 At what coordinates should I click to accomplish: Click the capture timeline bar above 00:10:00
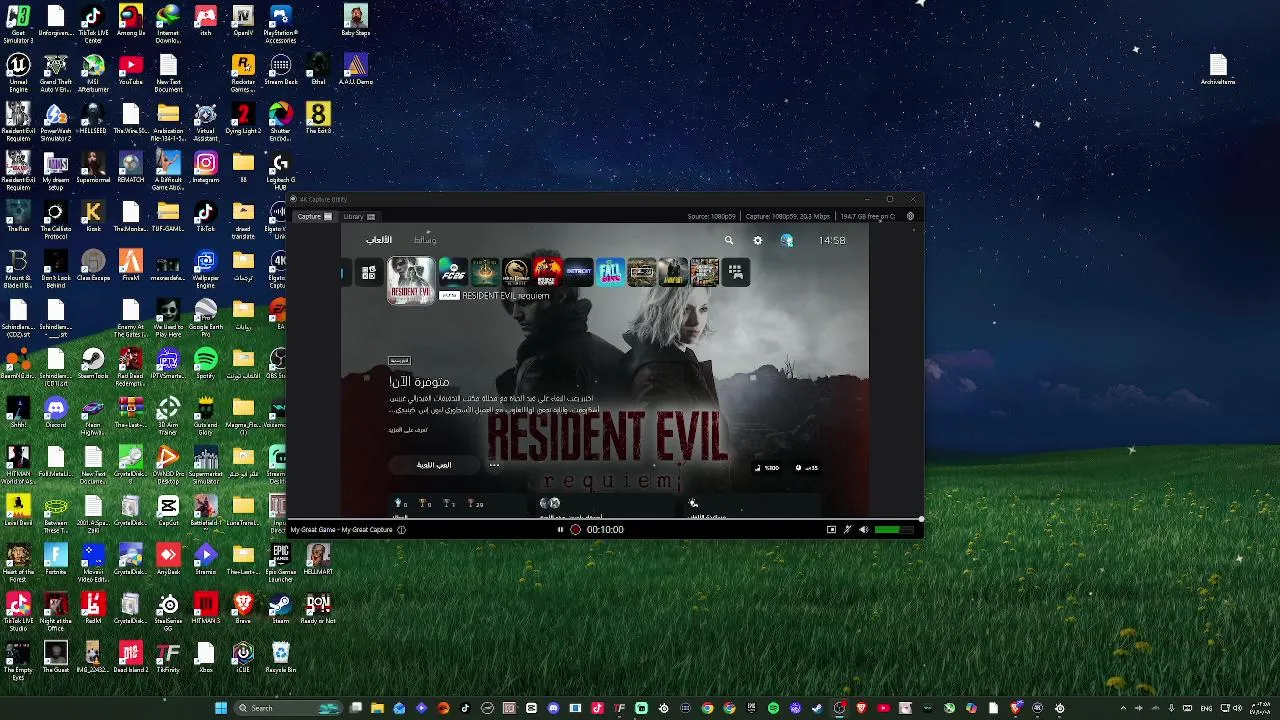604,520
